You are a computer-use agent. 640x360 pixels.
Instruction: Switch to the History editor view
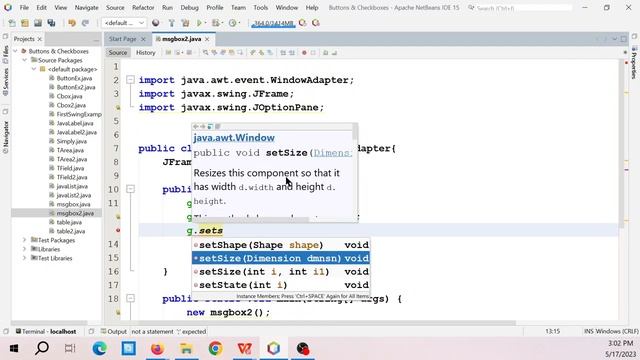click(x=146, y=53)
